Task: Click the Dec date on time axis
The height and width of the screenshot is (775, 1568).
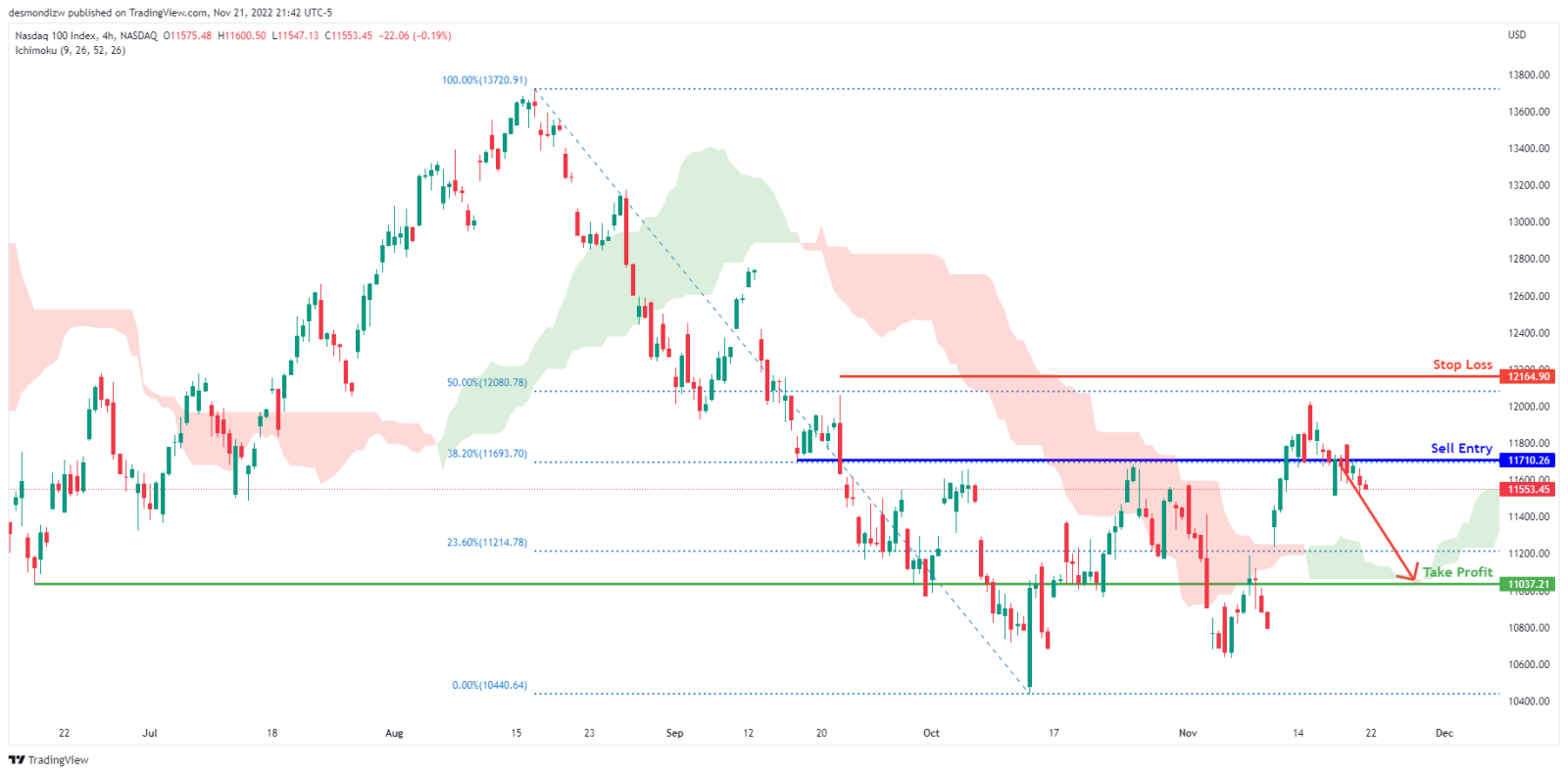Action: 1445,733
